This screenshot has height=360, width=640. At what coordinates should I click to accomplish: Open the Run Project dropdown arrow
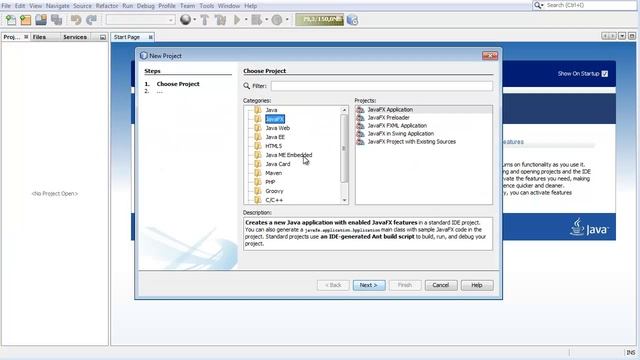coord(246,20)
